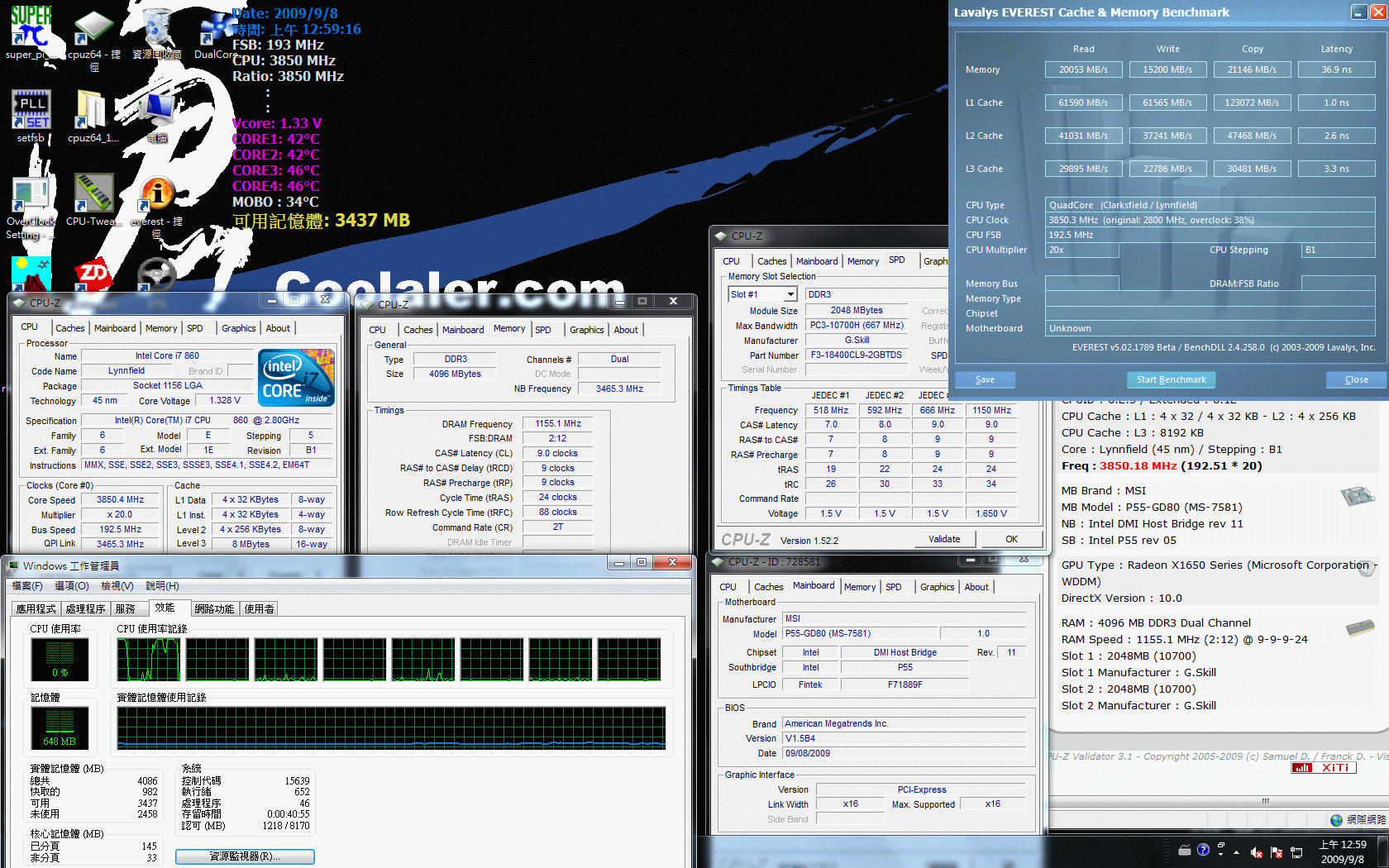Viewport: 1389px width, 868px height.
Task: Click the motherboard image in validator page
Action: [1357, 496]
